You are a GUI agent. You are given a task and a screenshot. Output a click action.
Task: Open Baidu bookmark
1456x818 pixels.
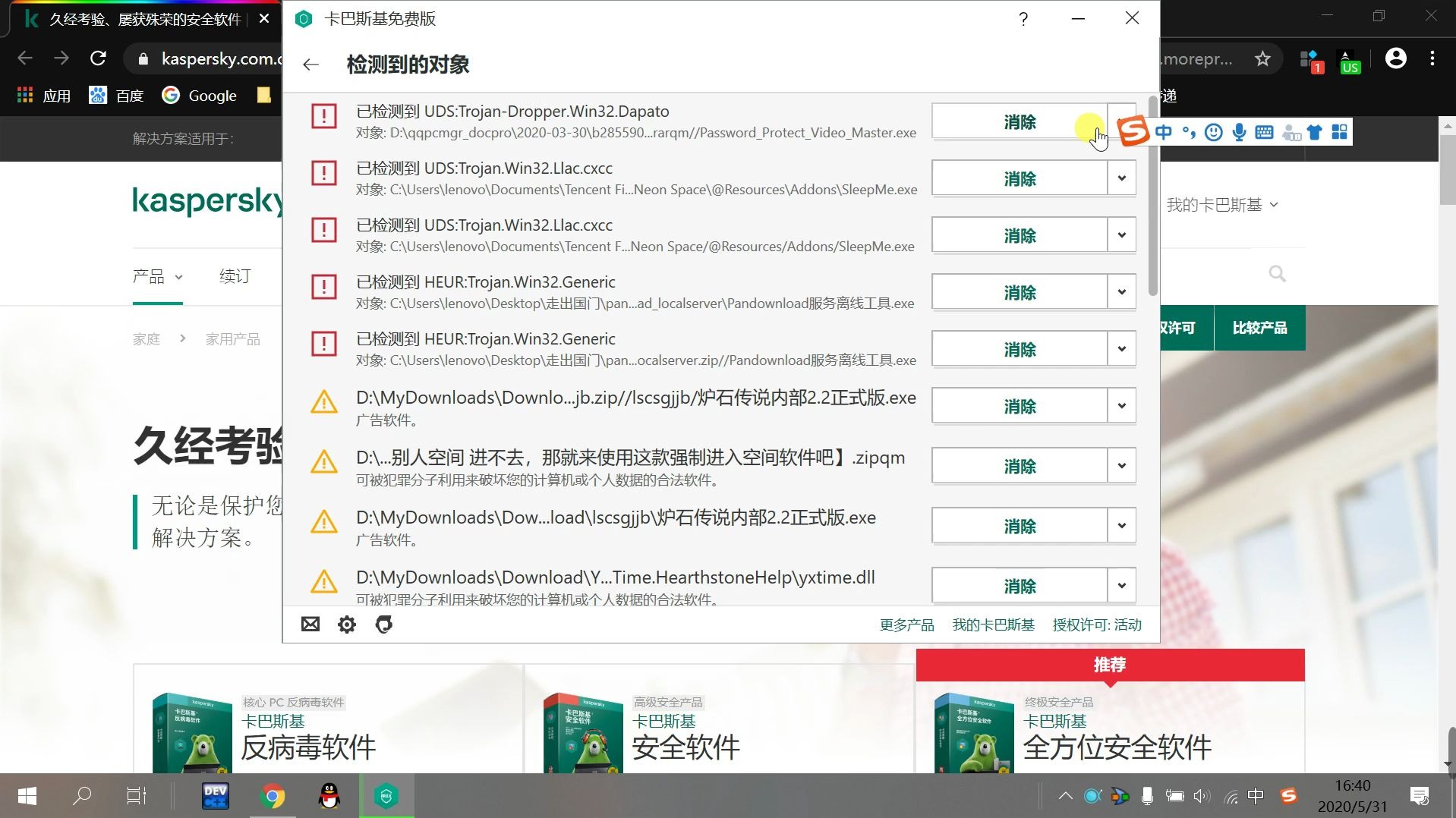[116, 96]
